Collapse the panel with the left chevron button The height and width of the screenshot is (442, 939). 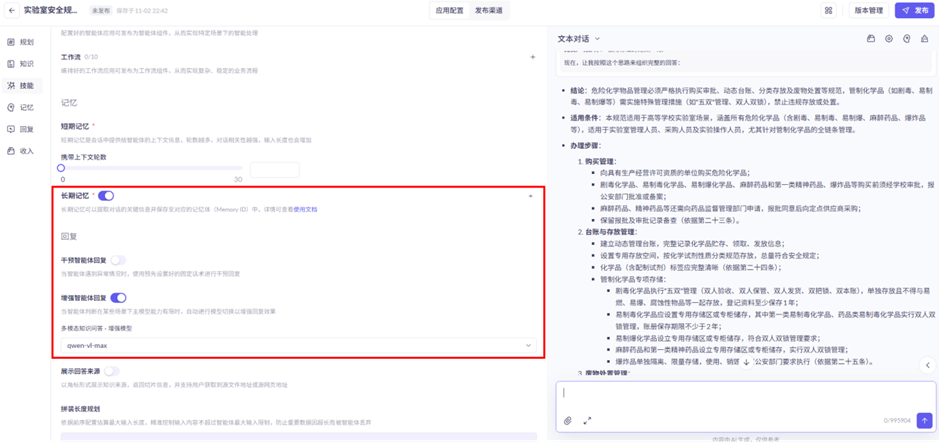(927, 364)
